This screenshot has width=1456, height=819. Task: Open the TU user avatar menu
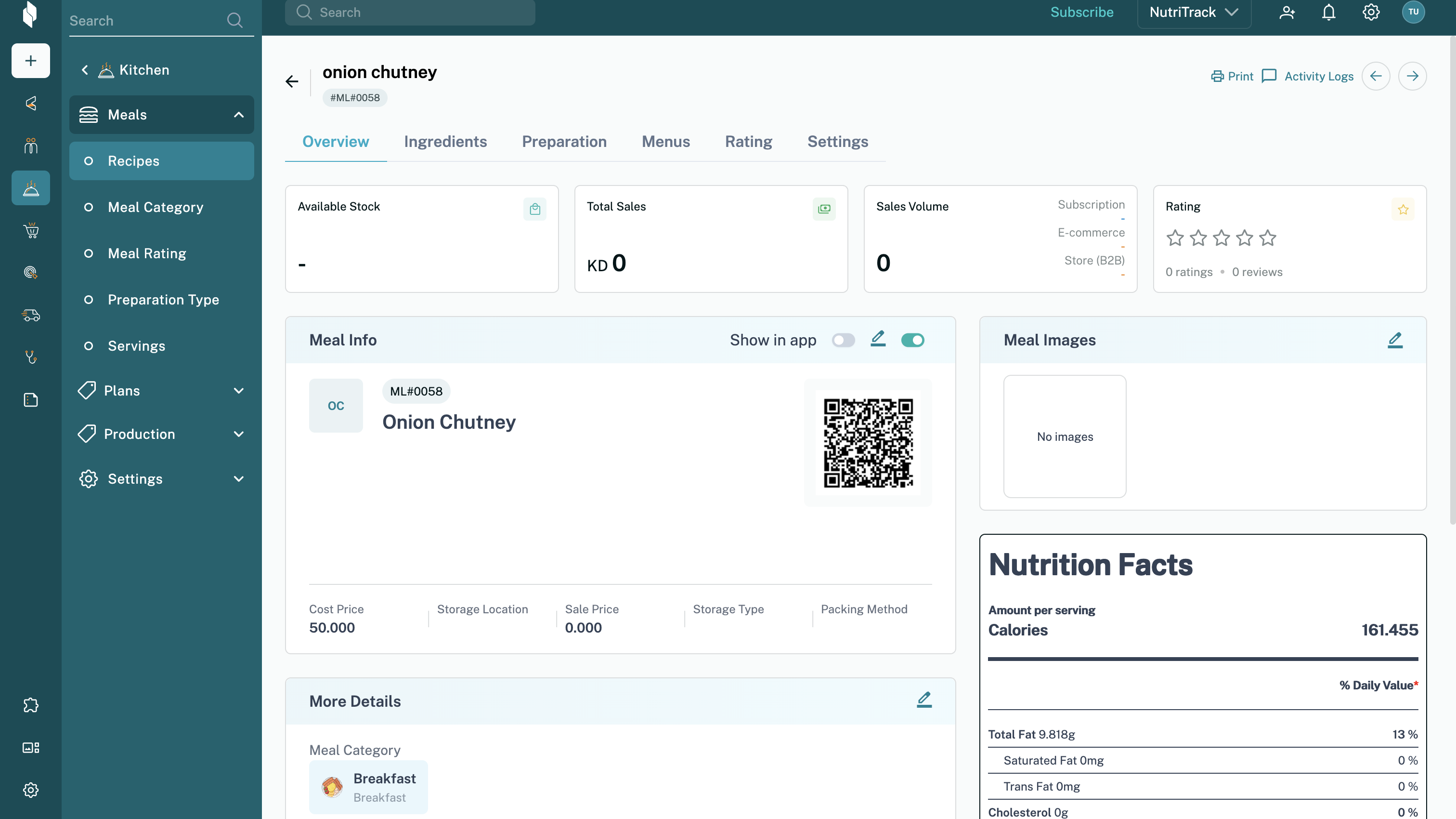[1413, 12]
